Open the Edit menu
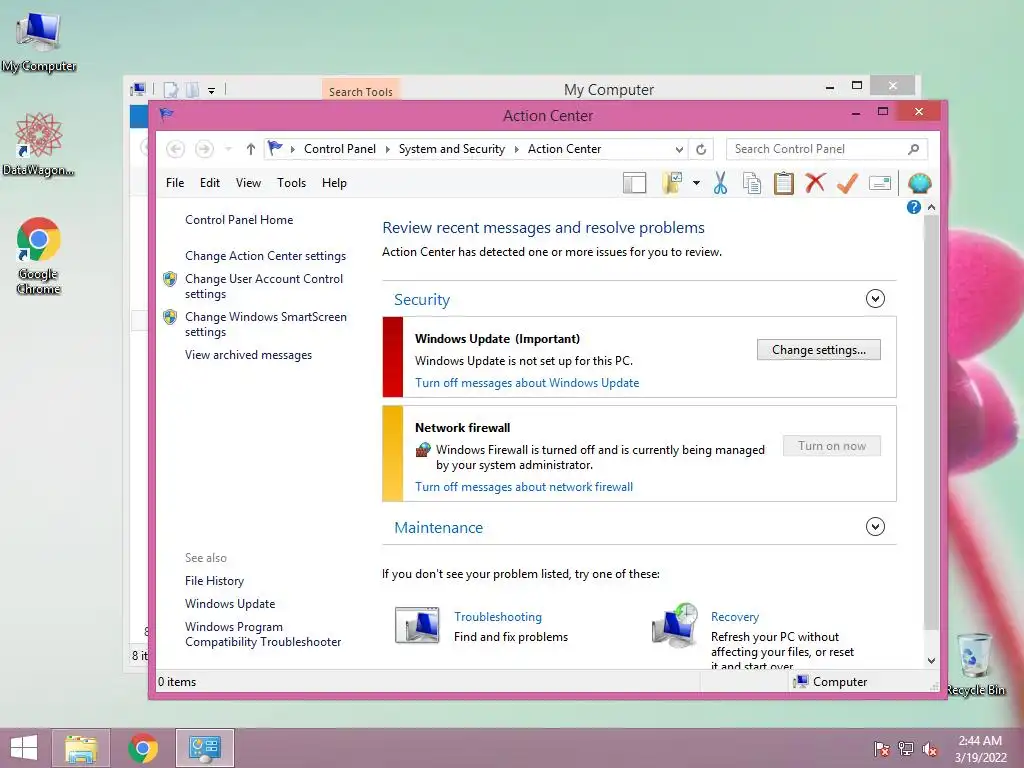This screenshot has width=1024, height=768. [x=210, y=183]
